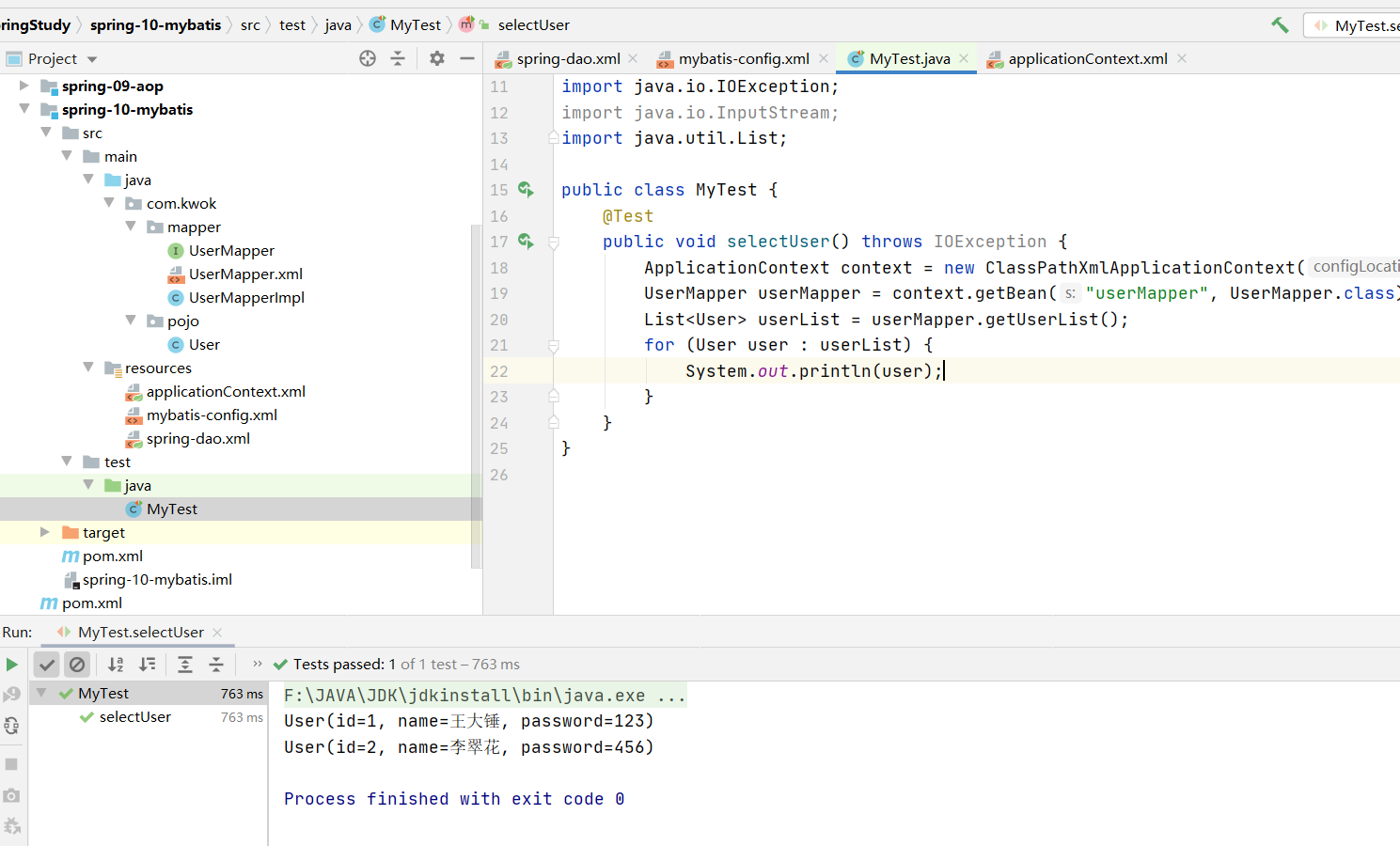Viewport: 1400px width, 846px height.
Task: Collapse all test results
Action: coord(216,665)
